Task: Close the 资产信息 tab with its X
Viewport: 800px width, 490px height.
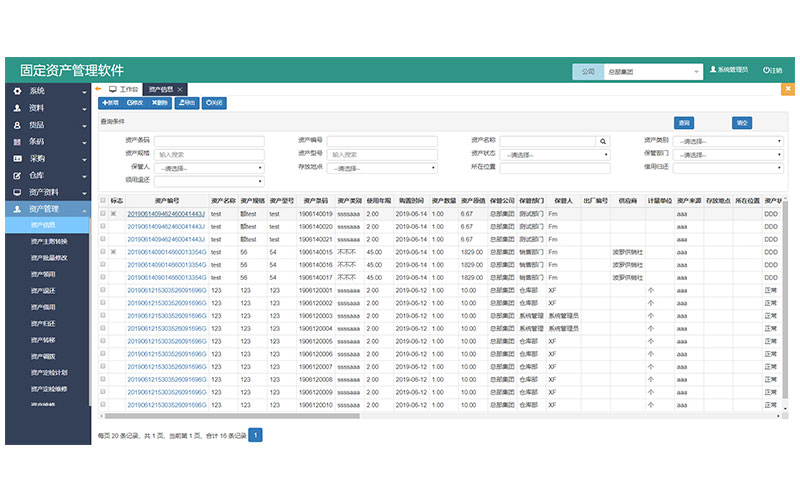Action: click(x=180, y=89)
